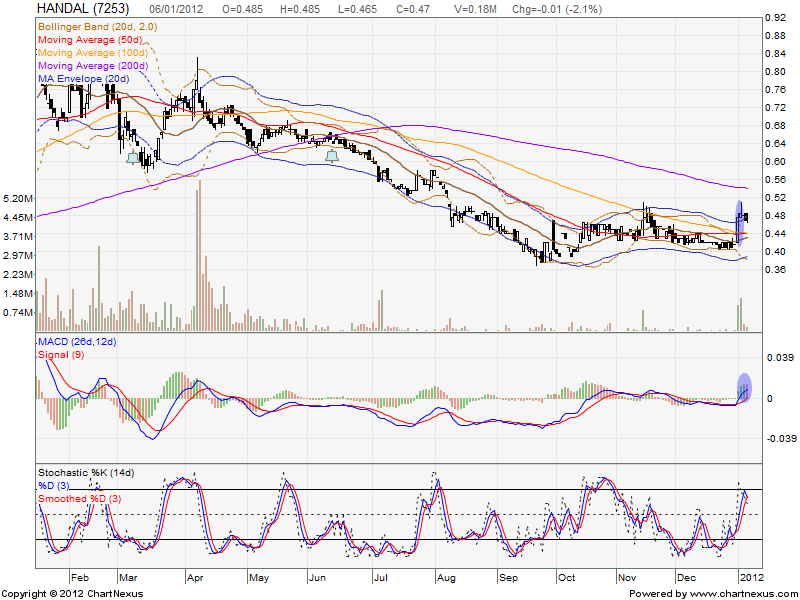800x600 pixels.
Task: Open the www.chartnexus.com link
Action: (x=738, y=592)
